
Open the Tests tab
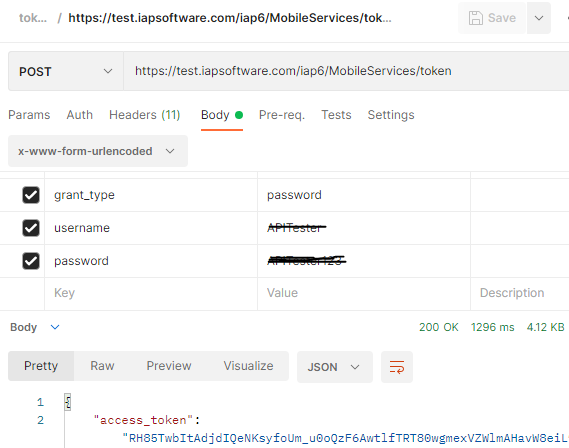[x=336, y=115]
